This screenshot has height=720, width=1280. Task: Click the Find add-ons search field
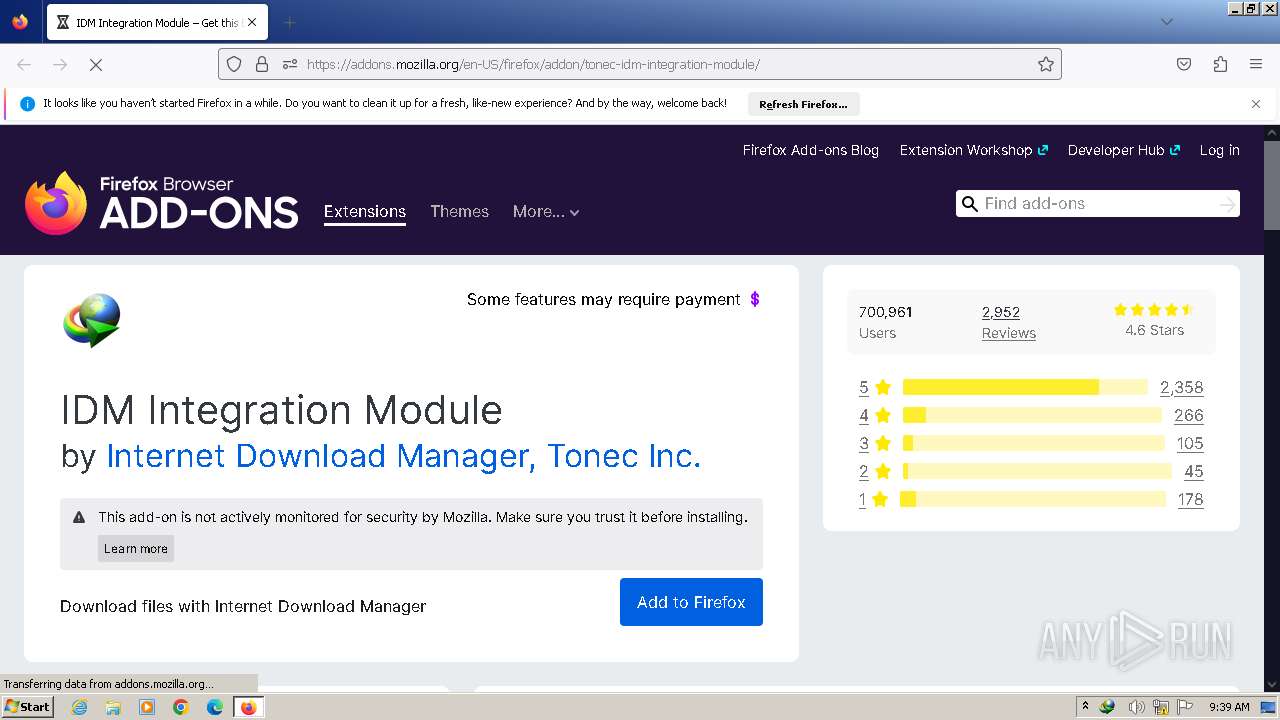[1097, 203]
